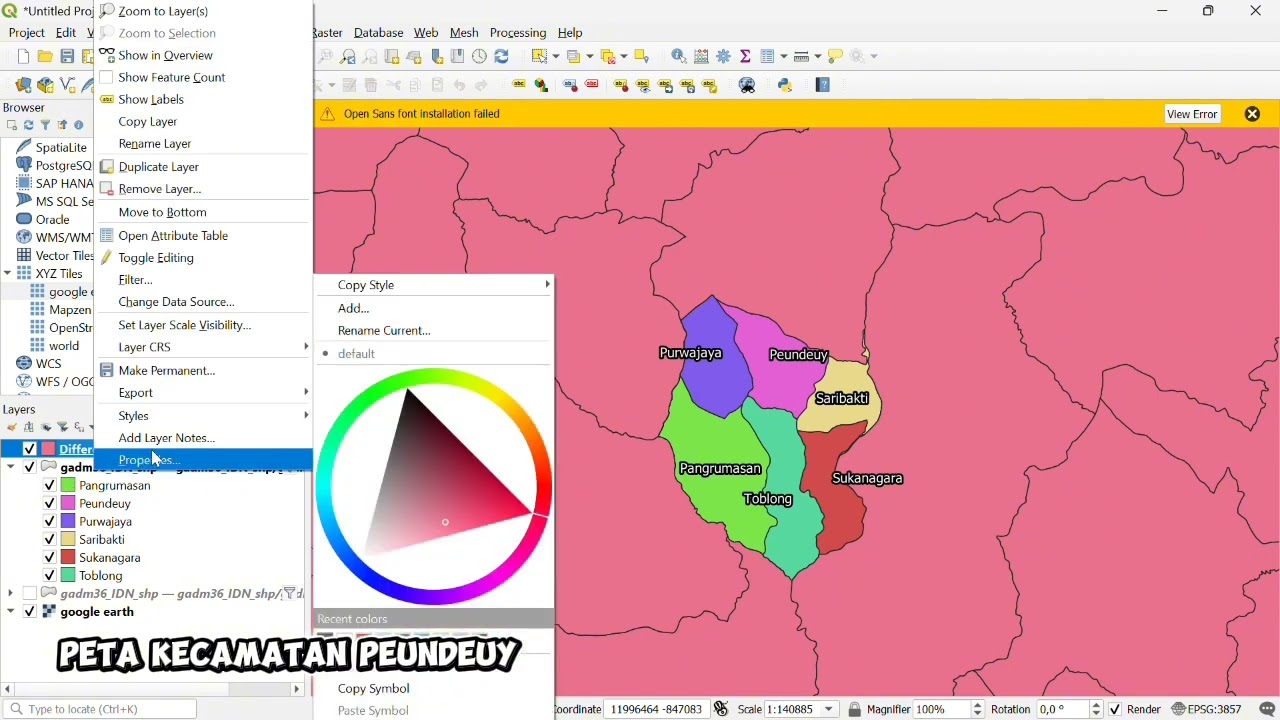Expand the unchecked gadm36_IDN_shp layer

pyautogui.click(x=10, y=594)
